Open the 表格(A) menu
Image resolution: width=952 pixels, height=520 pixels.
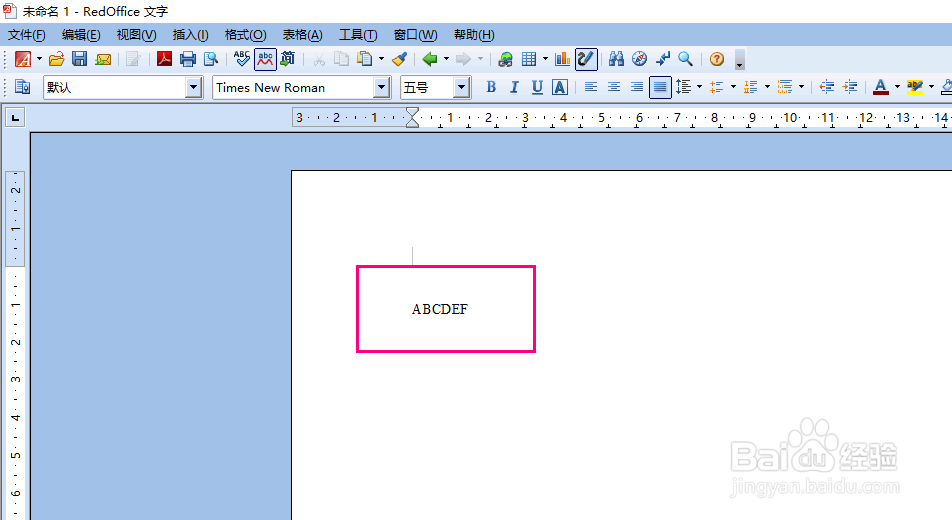[302, 35]
